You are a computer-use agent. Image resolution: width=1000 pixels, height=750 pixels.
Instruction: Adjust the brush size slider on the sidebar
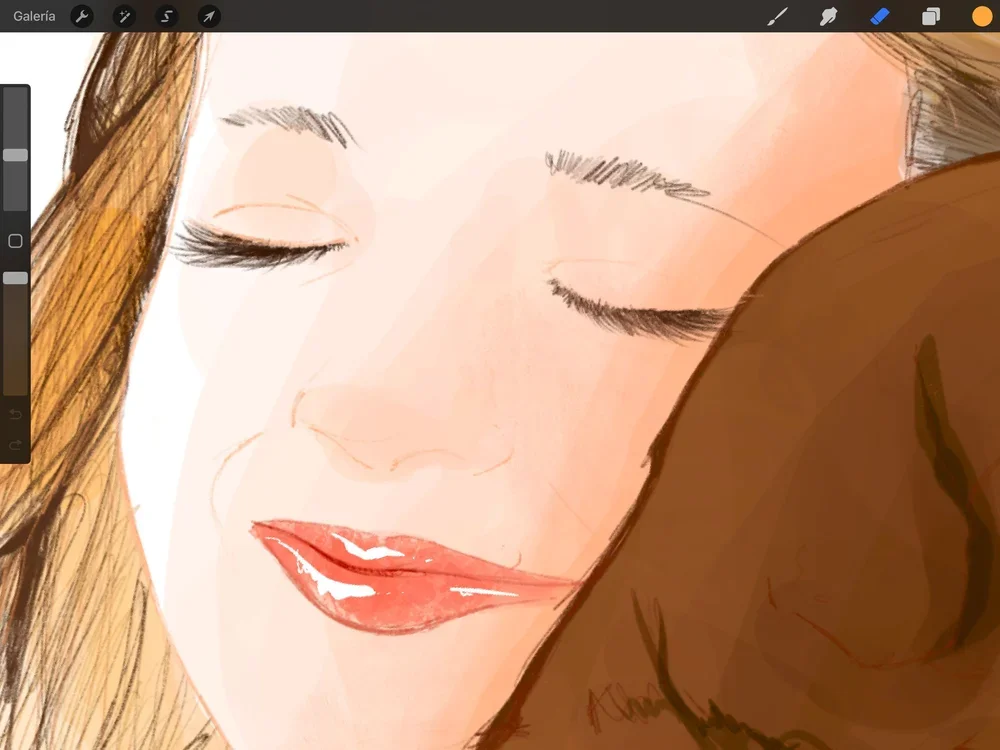[15, 155]
